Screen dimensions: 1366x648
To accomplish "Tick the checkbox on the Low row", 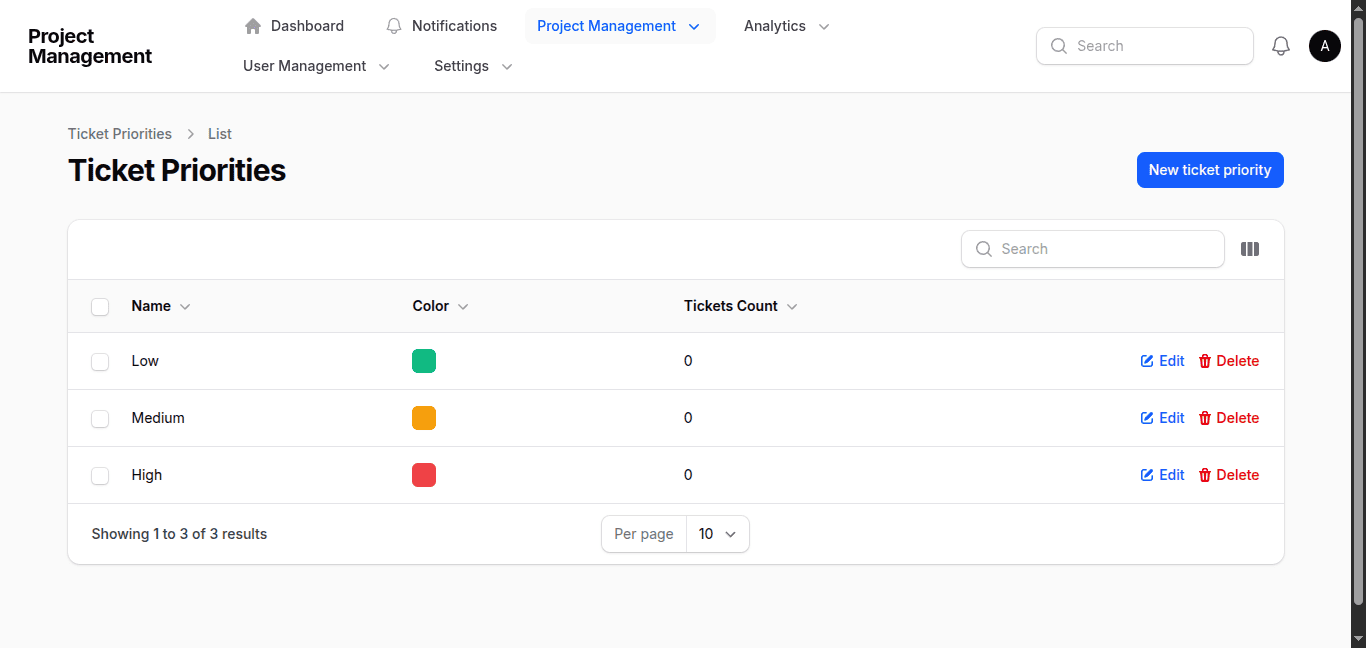I will click(x=100, y=361).
